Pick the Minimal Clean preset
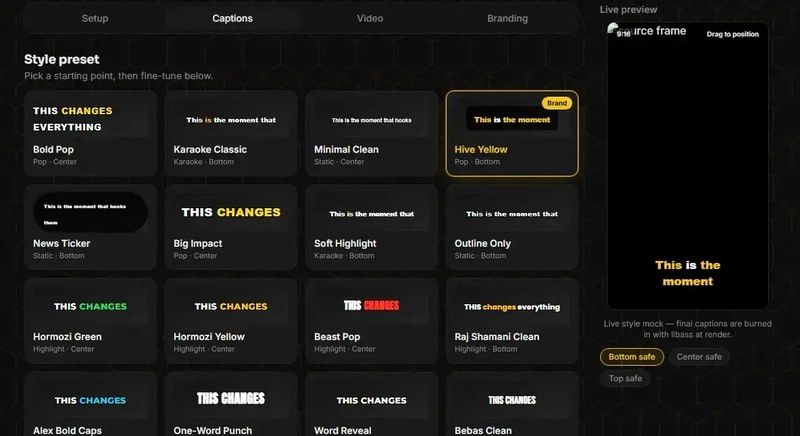 pyautogui.click(x=371, y=134)
